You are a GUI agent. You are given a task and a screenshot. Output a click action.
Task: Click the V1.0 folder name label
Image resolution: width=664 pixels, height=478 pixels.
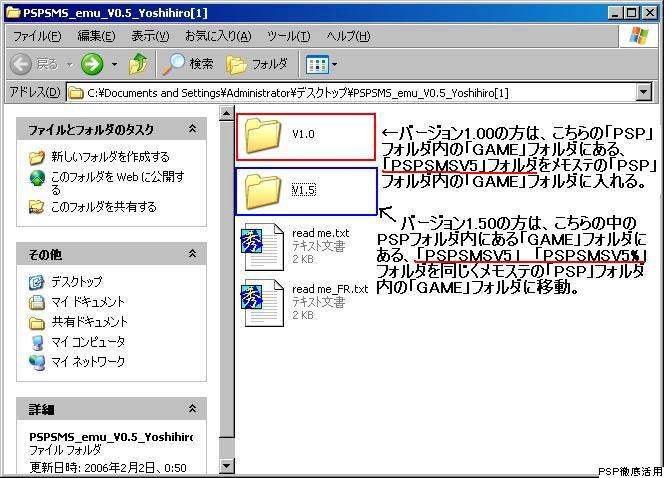[x=303, y=134]
